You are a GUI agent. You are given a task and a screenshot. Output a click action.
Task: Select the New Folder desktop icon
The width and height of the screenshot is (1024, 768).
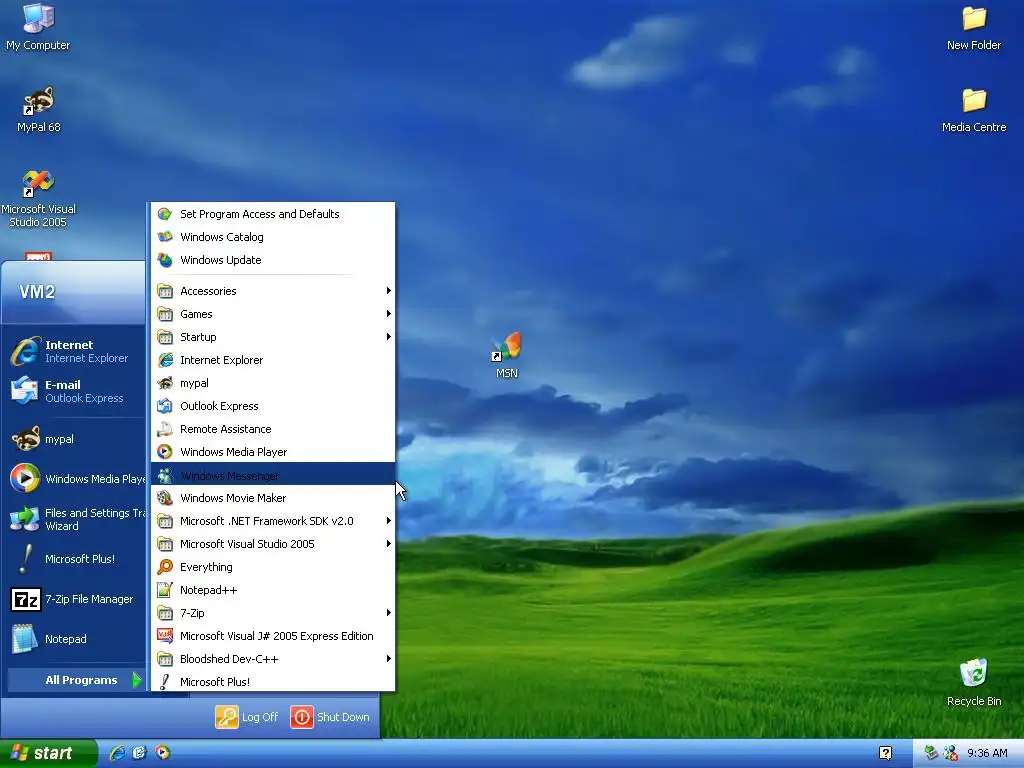[974, 27]
